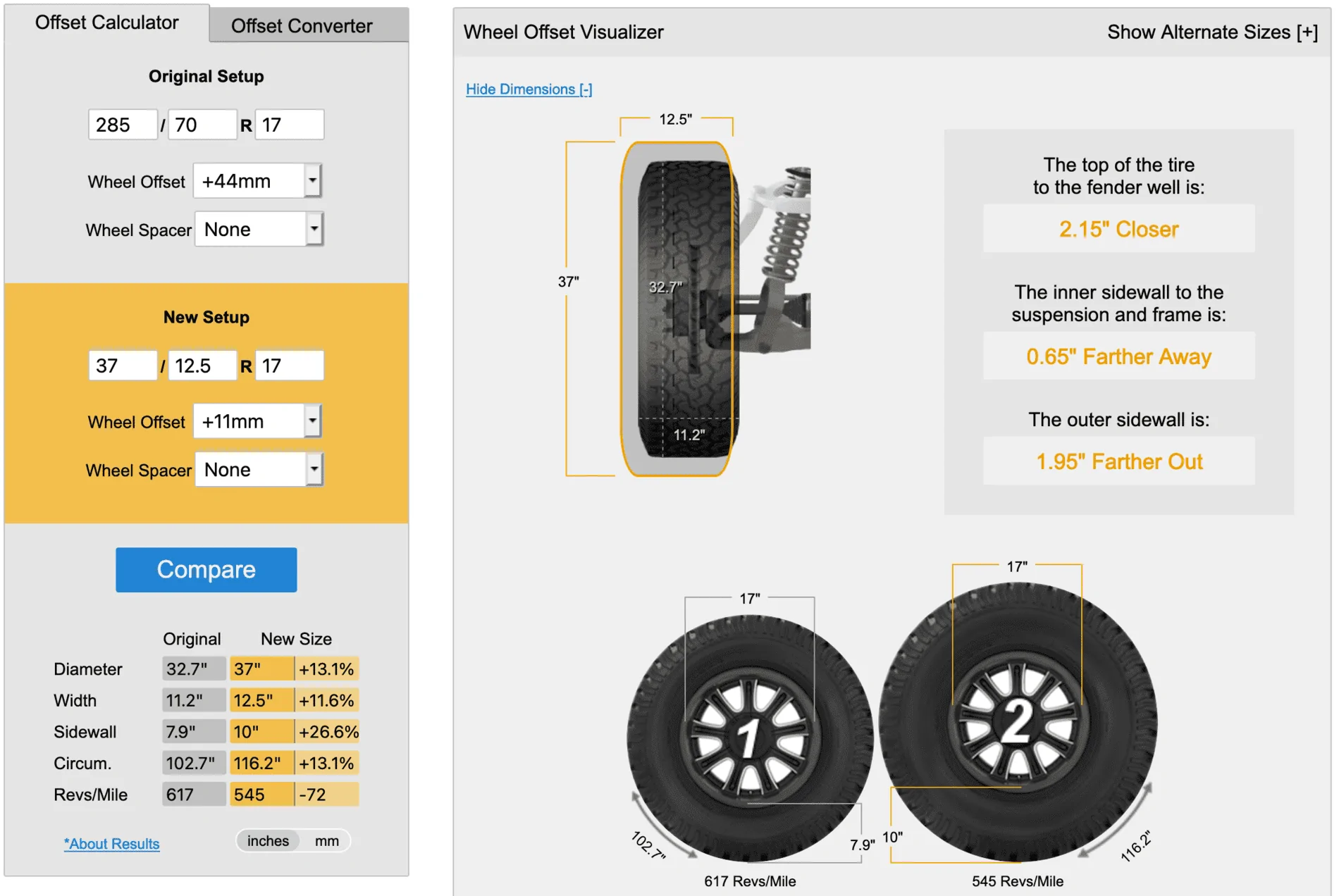Click the 37" height dimension label

coord(568,282)
